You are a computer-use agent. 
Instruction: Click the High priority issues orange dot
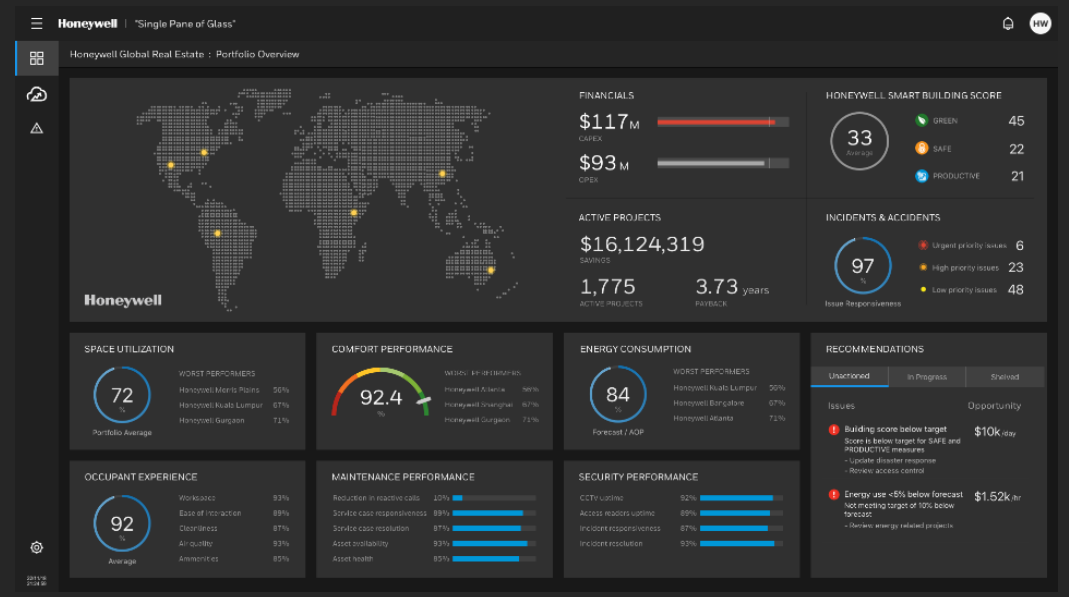pos(923,268)
